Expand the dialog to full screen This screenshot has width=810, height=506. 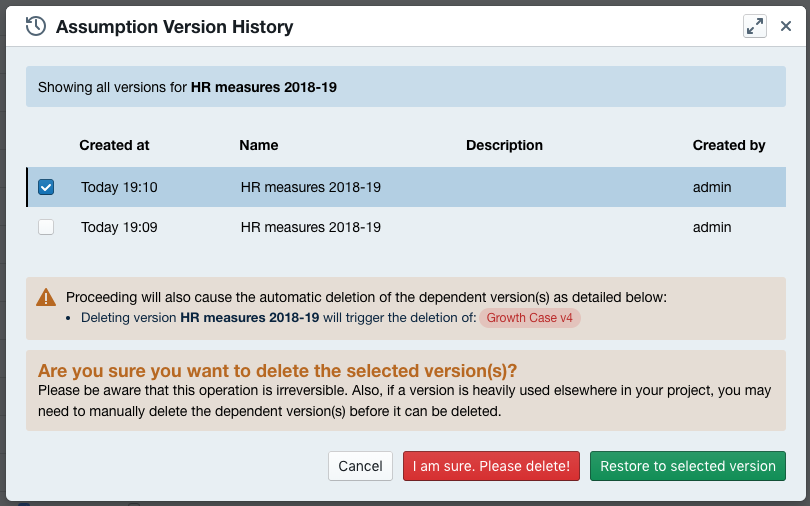coord(755,27)
